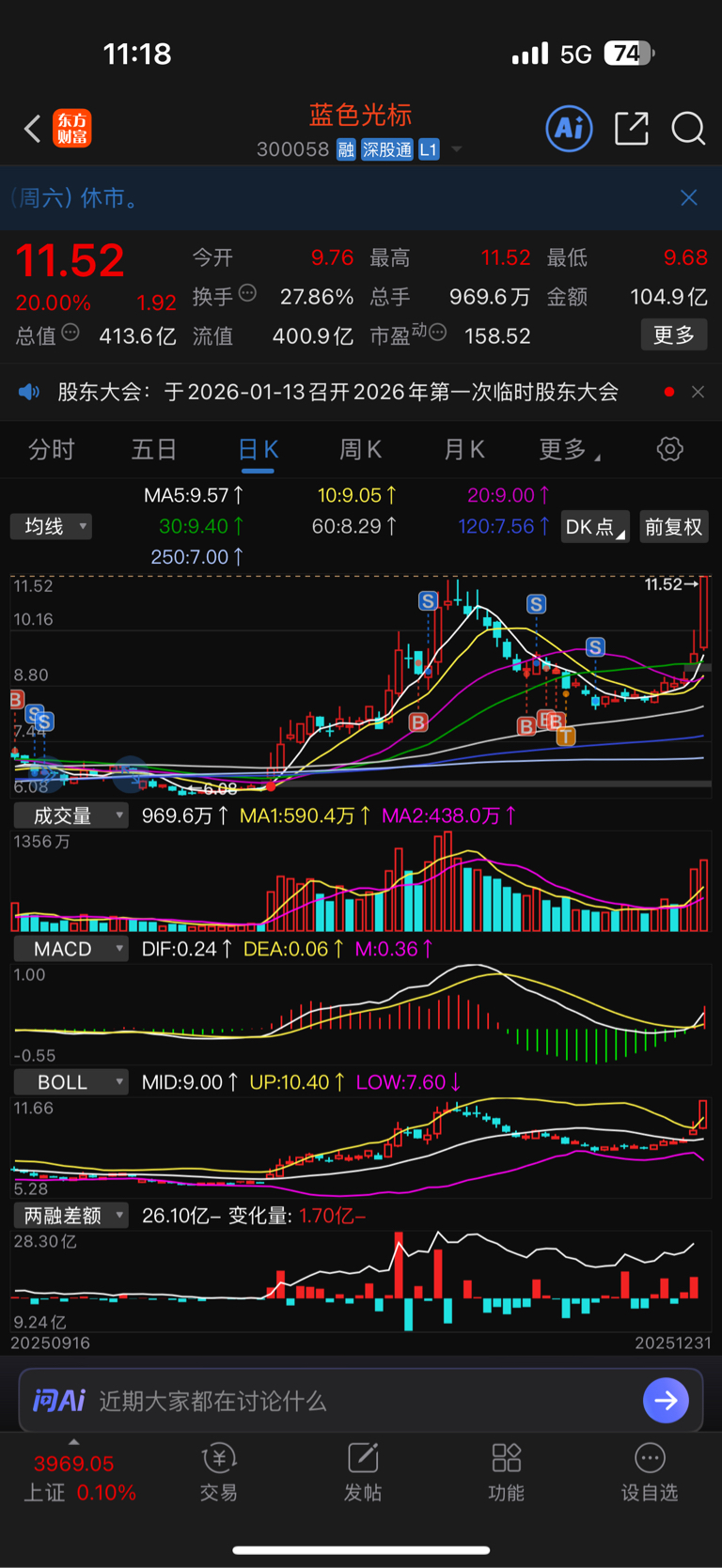
Task: Tap info icon next to 市盈
Action: click(437, 333)
